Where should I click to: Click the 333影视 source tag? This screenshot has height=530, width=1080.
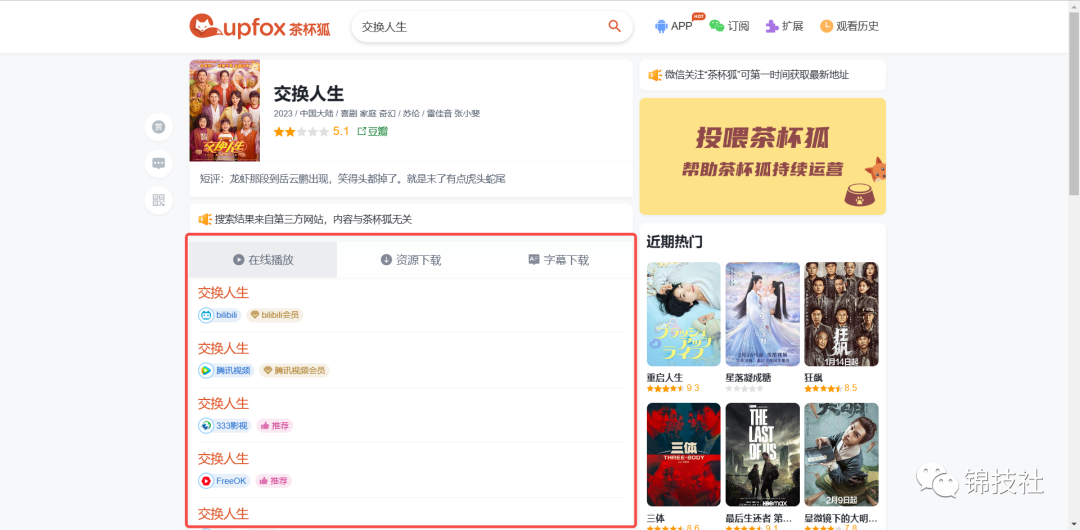pyautogui.click(x=225, y=425)
